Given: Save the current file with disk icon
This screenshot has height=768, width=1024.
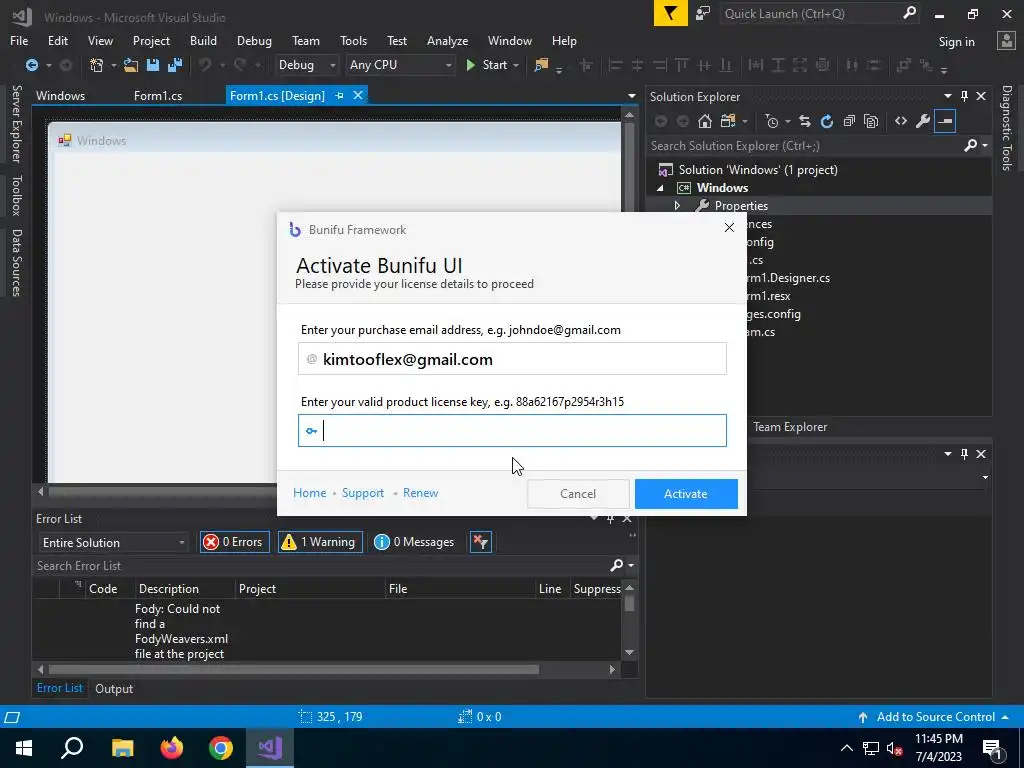Looking at the screenshot, I should [153, 65].
